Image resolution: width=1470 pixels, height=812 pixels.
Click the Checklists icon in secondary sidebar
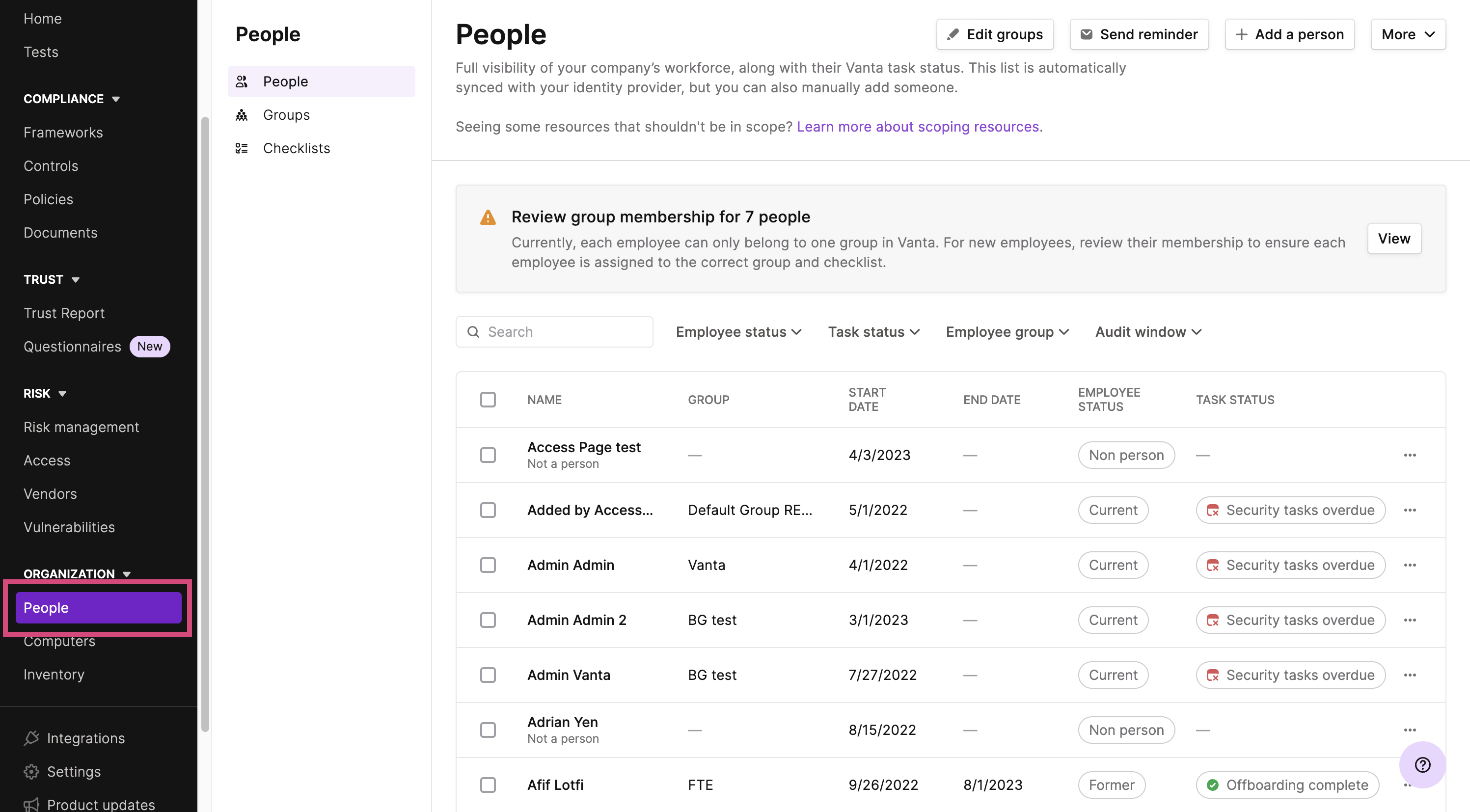coord(242,148)
